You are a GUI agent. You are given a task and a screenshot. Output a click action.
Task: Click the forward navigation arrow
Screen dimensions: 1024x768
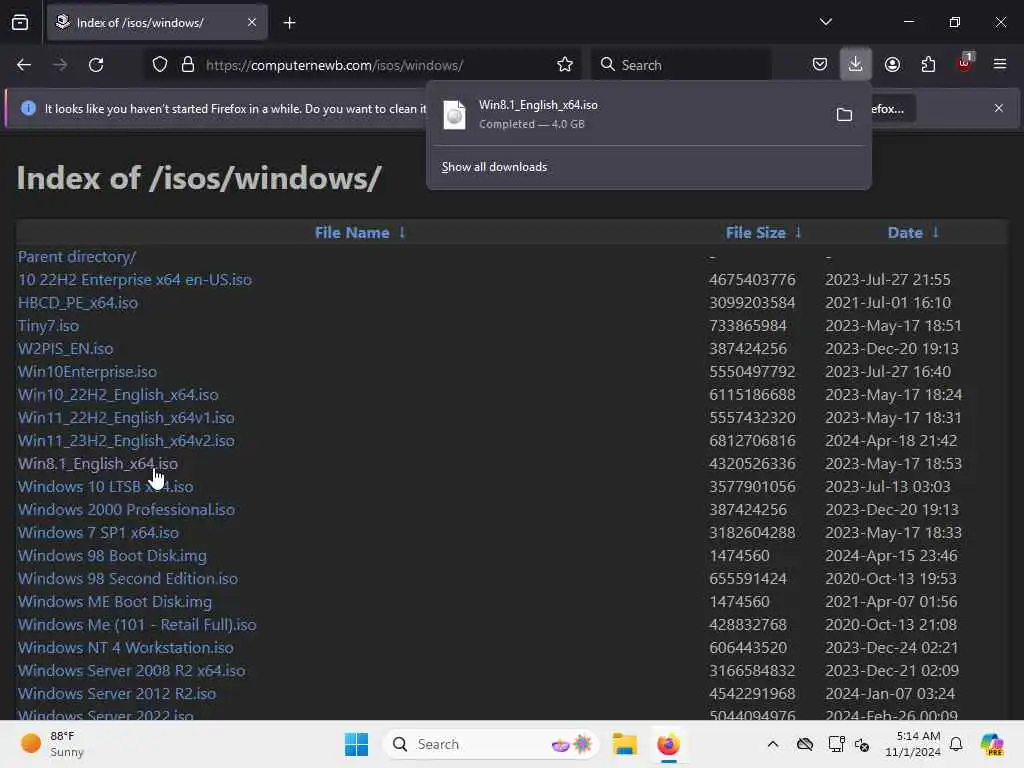60,65
